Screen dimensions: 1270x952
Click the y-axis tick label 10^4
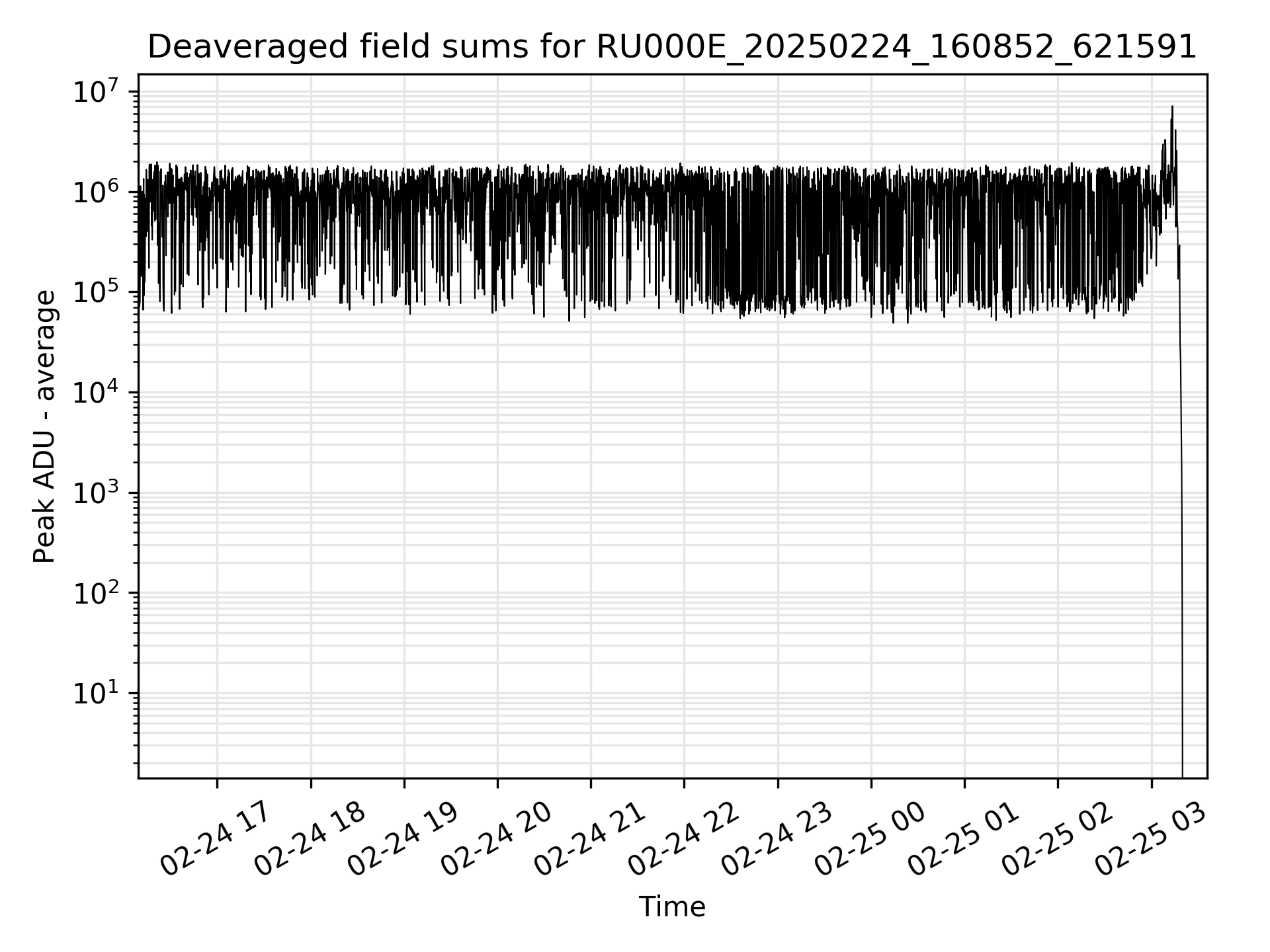[x=97, y=391]
